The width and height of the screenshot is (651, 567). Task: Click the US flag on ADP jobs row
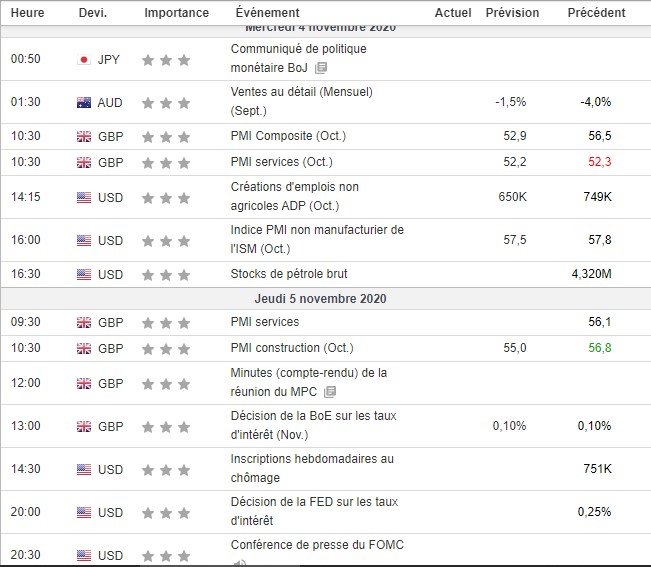(x=84, y=197)
